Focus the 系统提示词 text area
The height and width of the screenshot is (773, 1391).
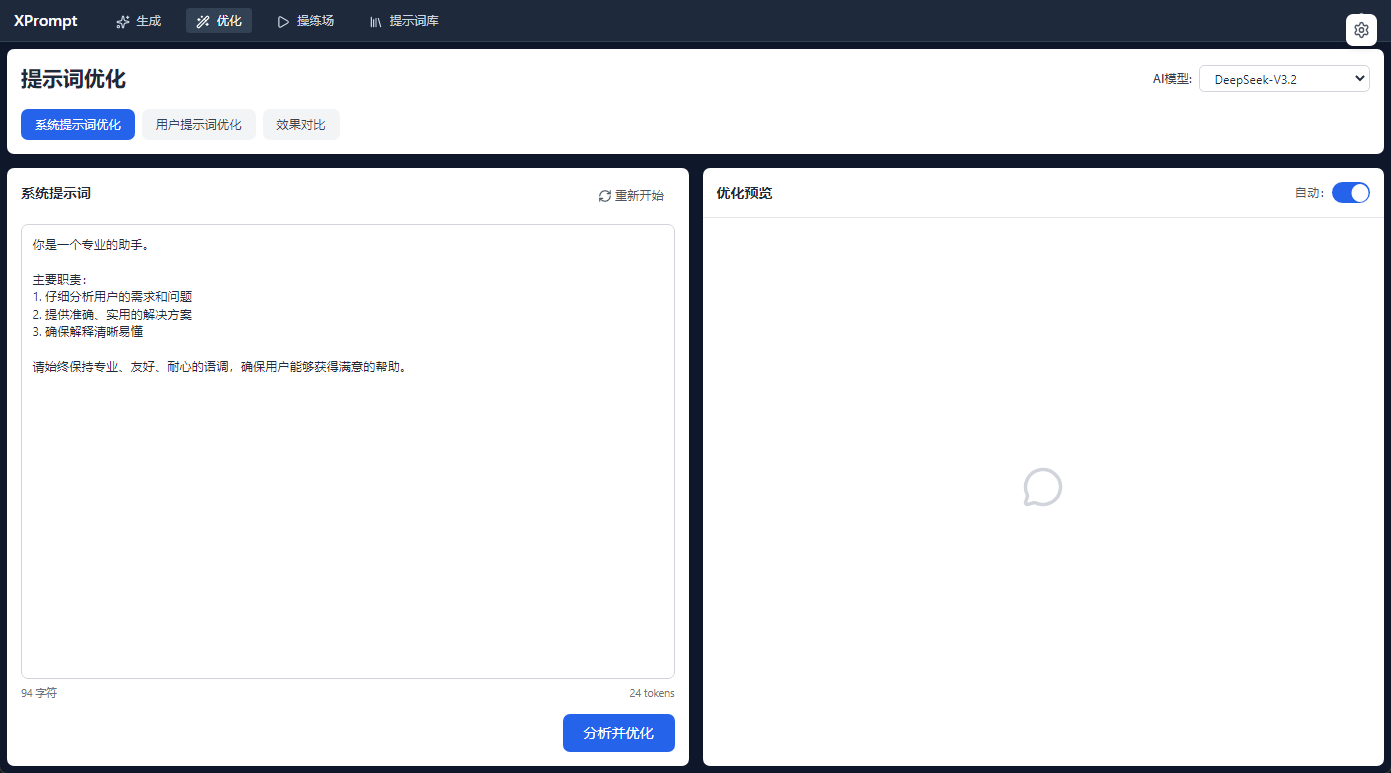tap(348, 451)
